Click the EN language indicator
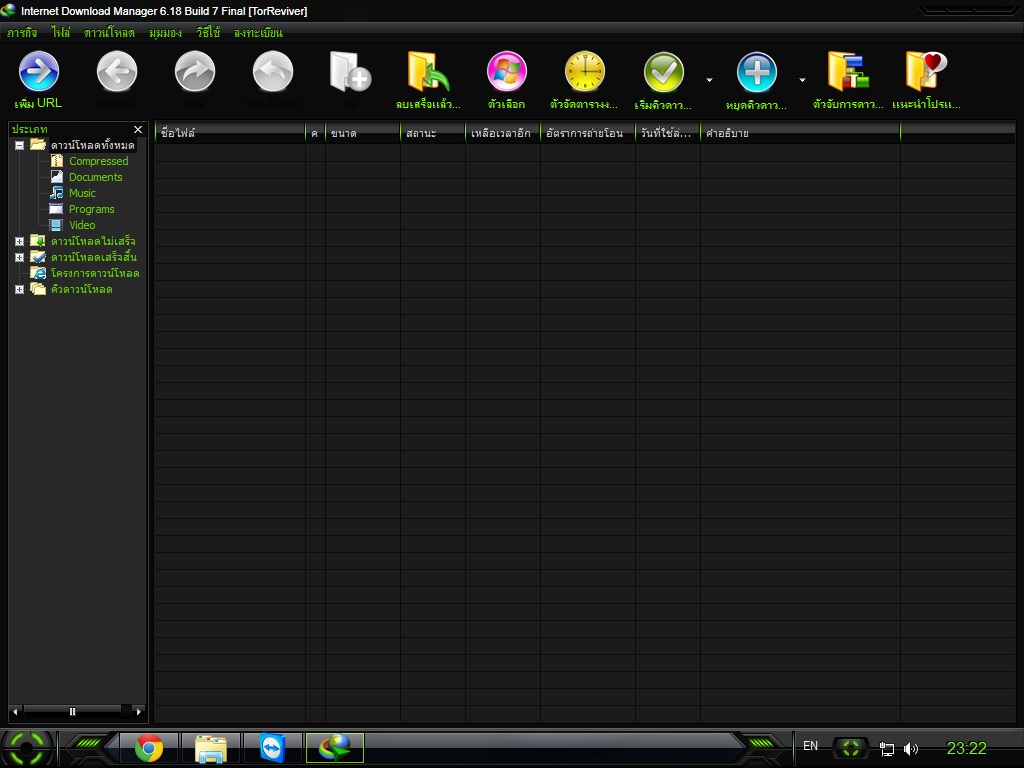Image resolution: width=1024 pixels, height=768 pixels. [810, 746]
